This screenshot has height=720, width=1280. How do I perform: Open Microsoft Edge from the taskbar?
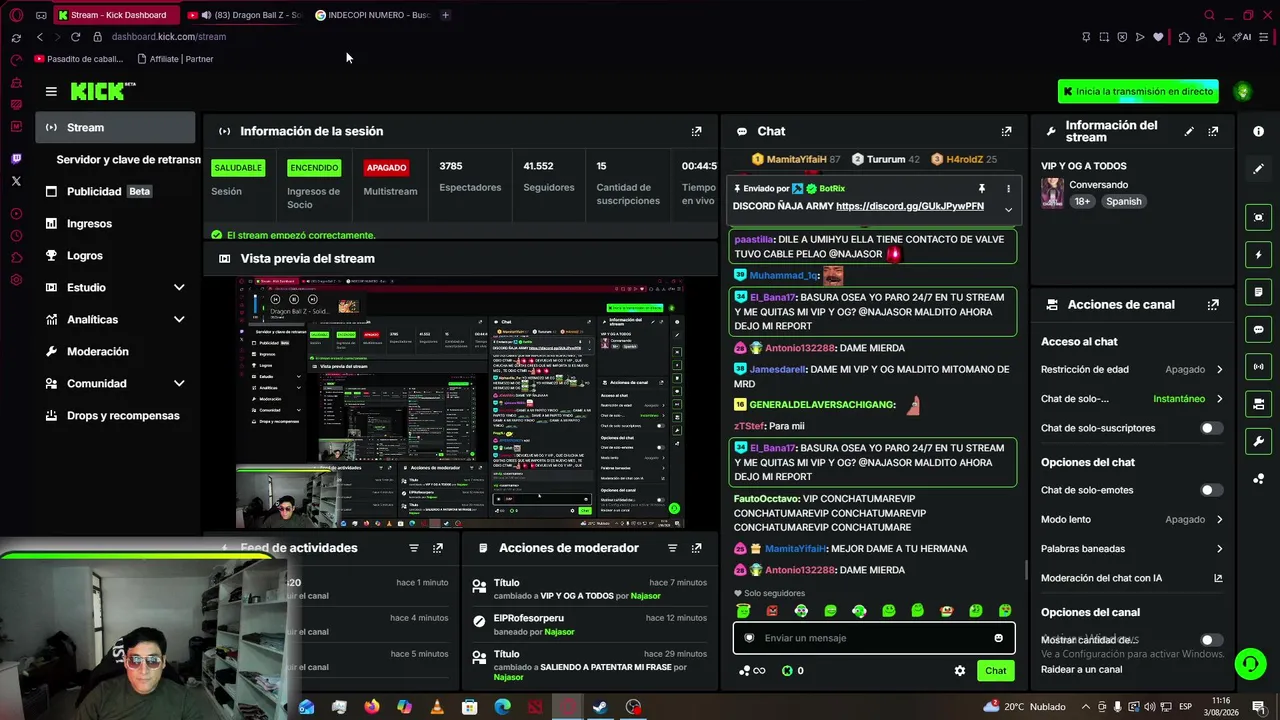click(x=502, y=707)
